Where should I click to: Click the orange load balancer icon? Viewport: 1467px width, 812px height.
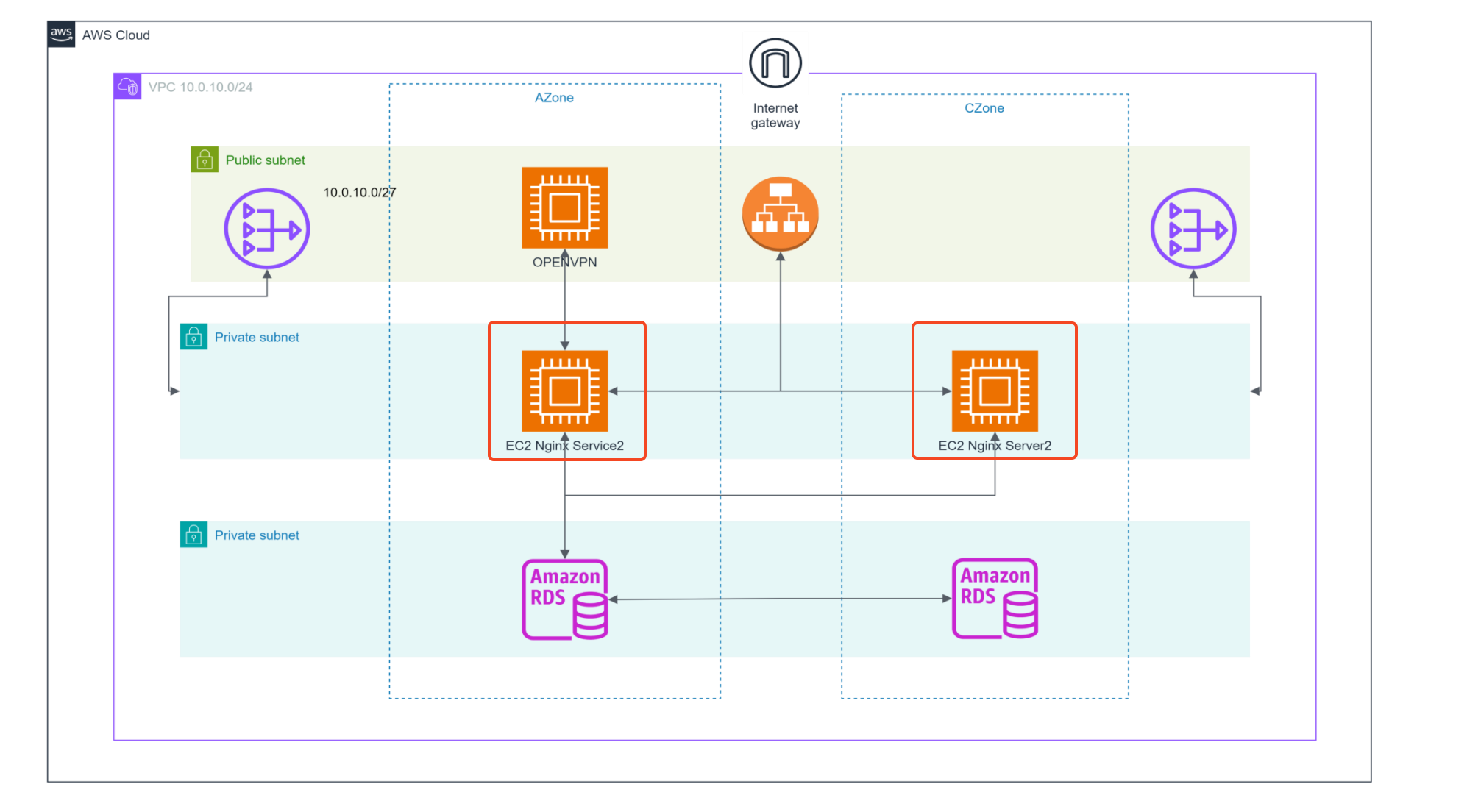click(780, 213)
